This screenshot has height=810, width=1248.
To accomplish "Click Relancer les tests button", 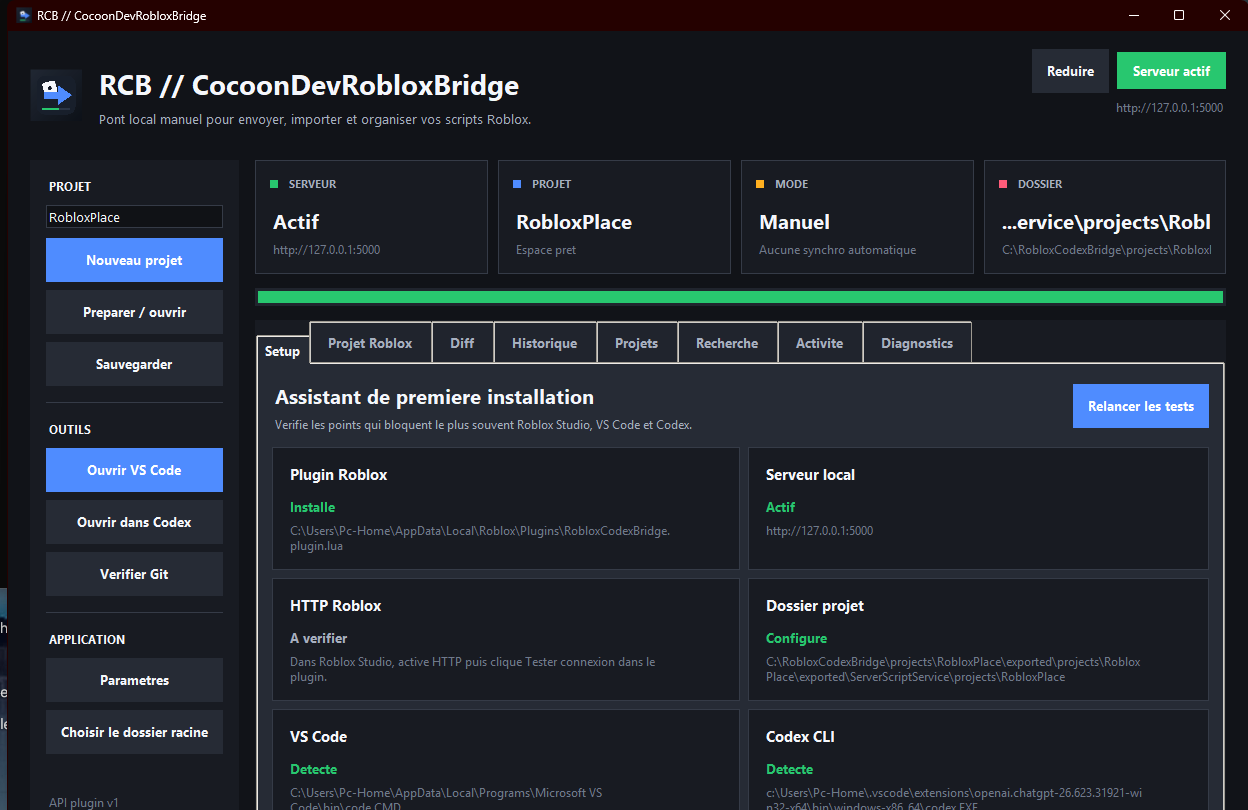I will tap(1141, 406).
